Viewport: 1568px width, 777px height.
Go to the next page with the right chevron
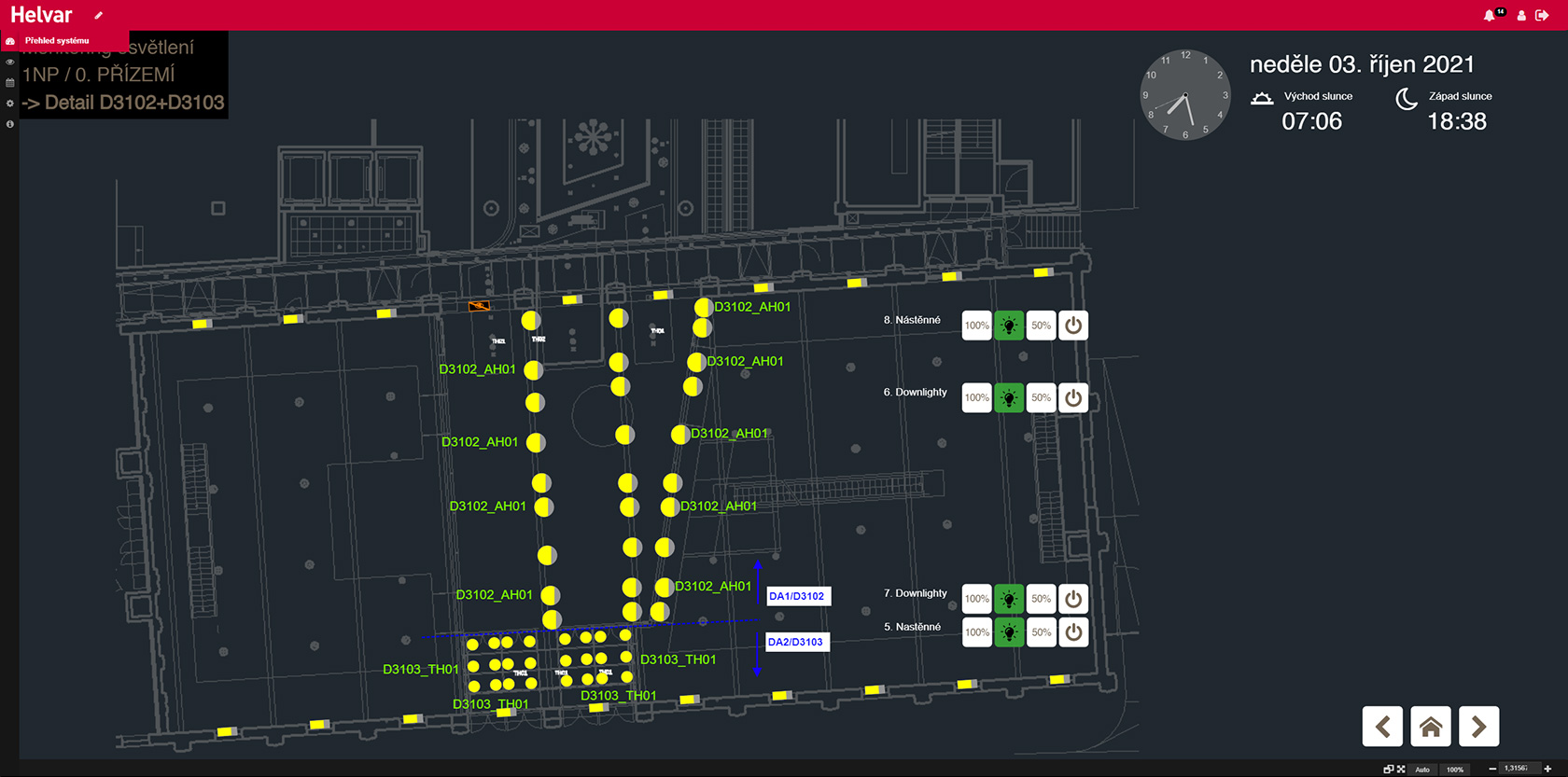pyautogui.click(x=1478, y=727)
